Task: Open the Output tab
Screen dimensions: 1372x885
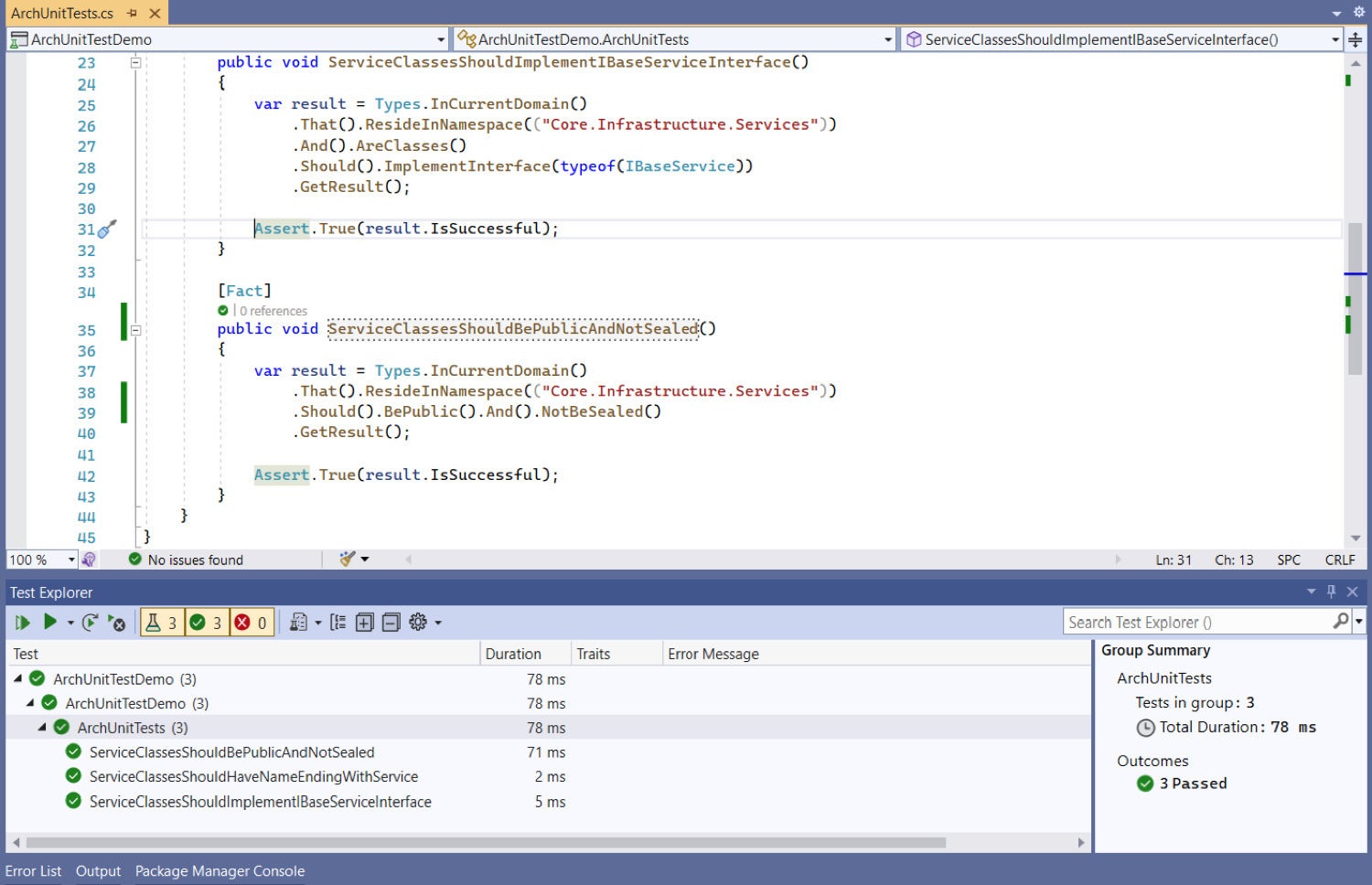Action: [x=98, y=871]
